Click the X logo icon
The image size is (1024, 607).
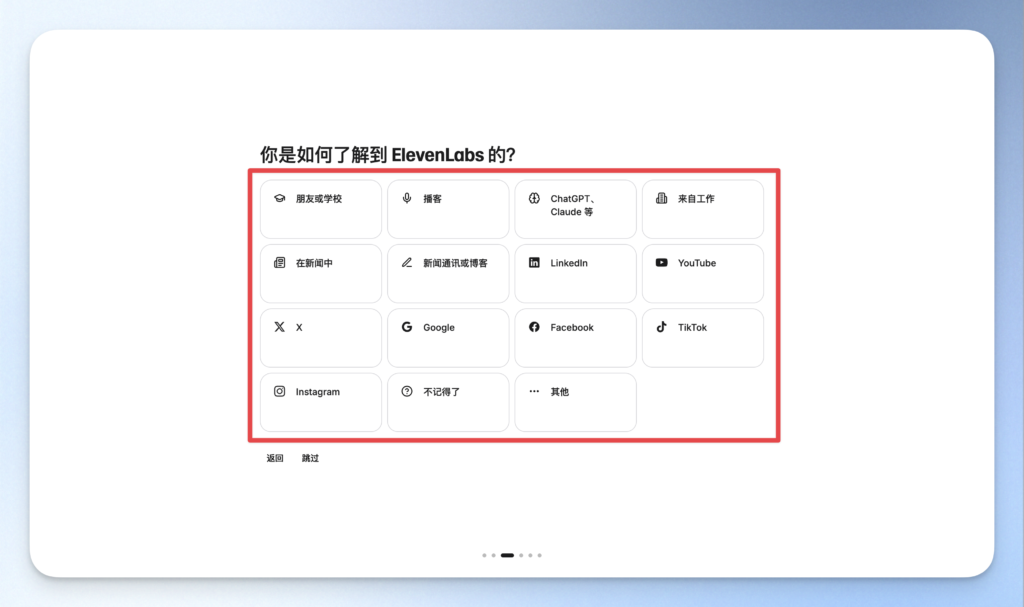pyautogui.click(x=280, y=327)
